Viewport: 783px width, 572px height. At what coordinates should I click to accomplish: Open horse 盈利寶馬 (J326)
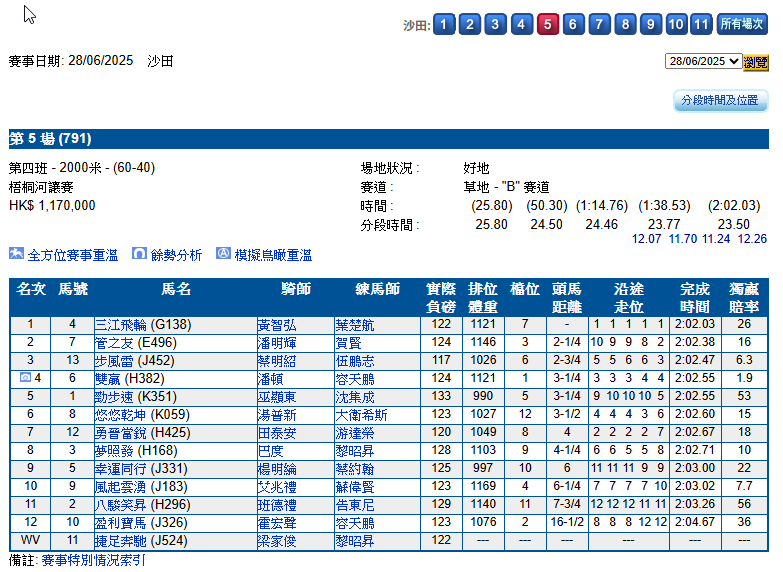141,523
